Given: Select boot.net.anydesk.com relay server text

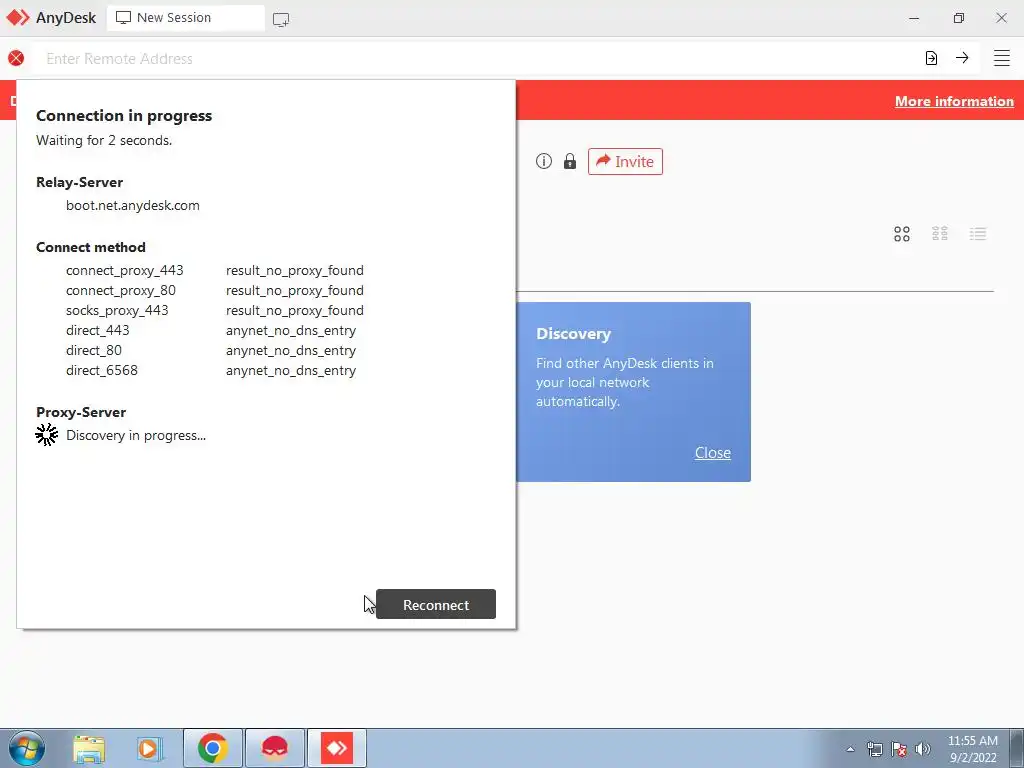Looking at the screenshot, I should (133, 205).
